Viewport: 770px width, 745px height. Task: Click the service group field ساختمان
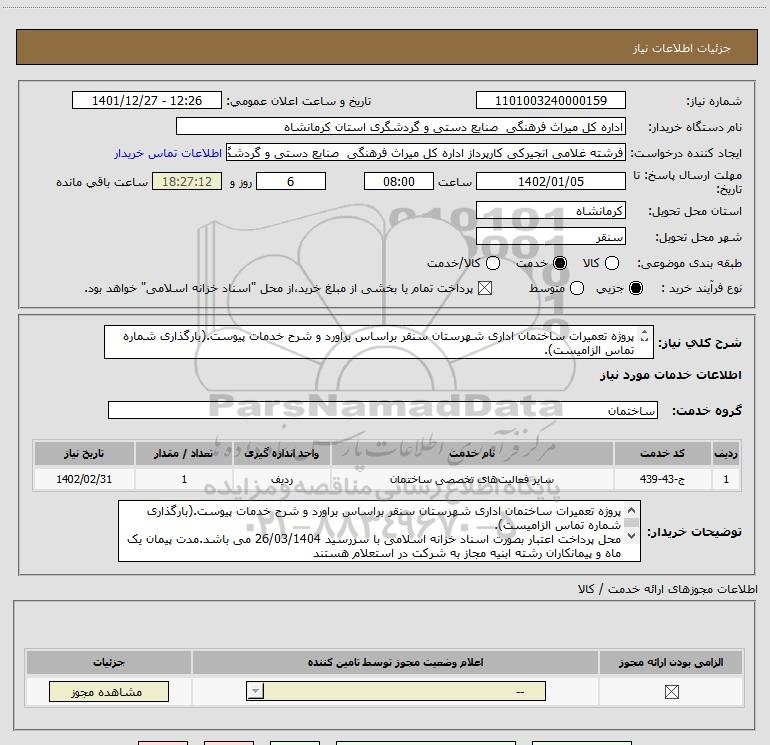click(383, 410)
